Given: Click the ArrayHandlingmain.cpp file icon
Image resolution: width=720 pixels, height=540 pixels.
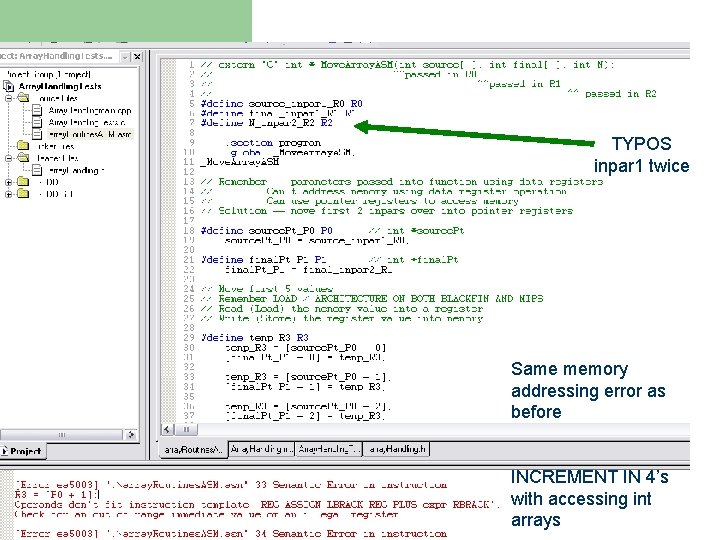Looking at the screenshot, I should 37,110.
